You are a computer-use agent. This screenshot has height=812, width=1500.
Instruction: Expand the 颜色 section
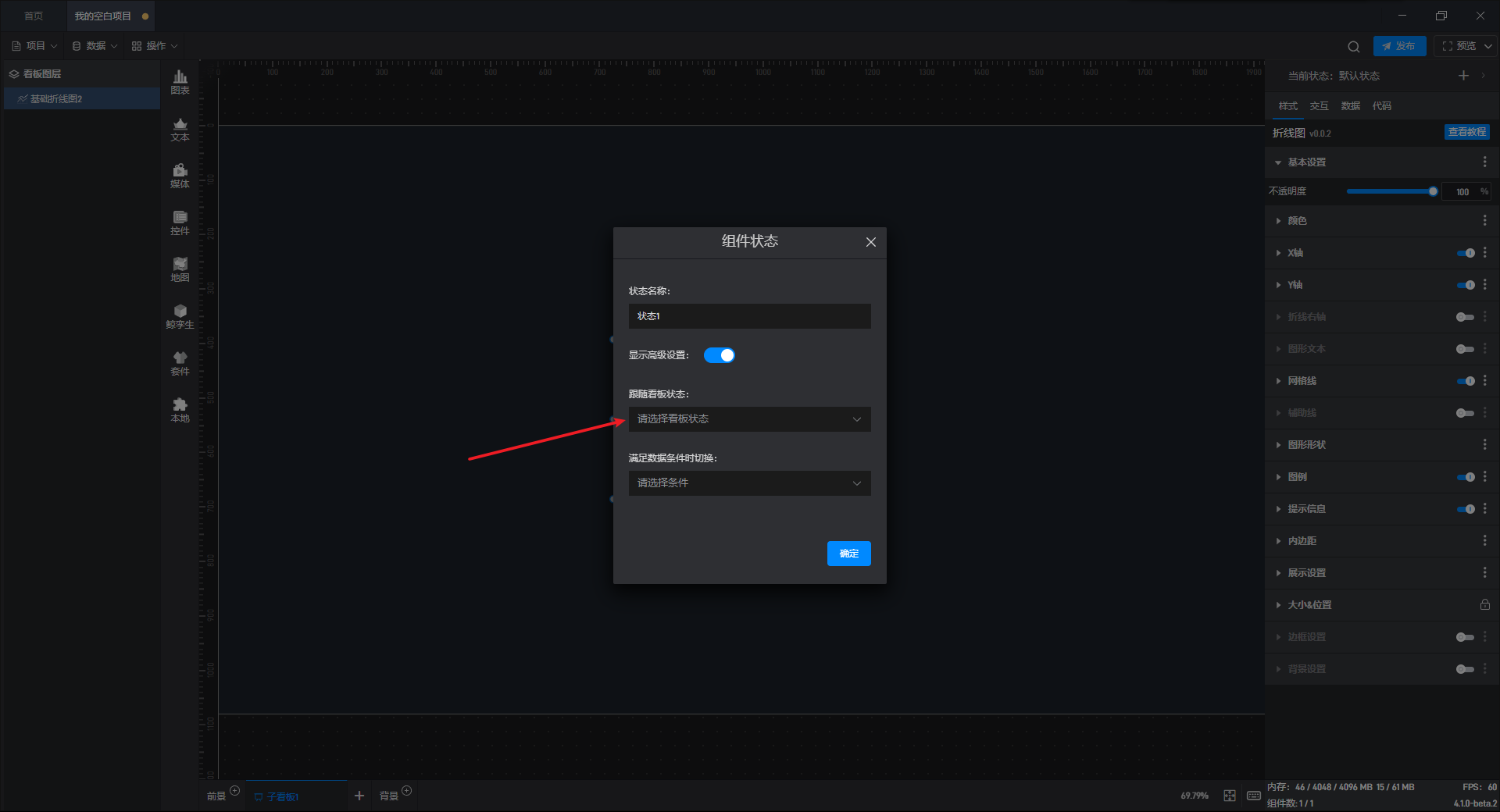[1278, 221]
